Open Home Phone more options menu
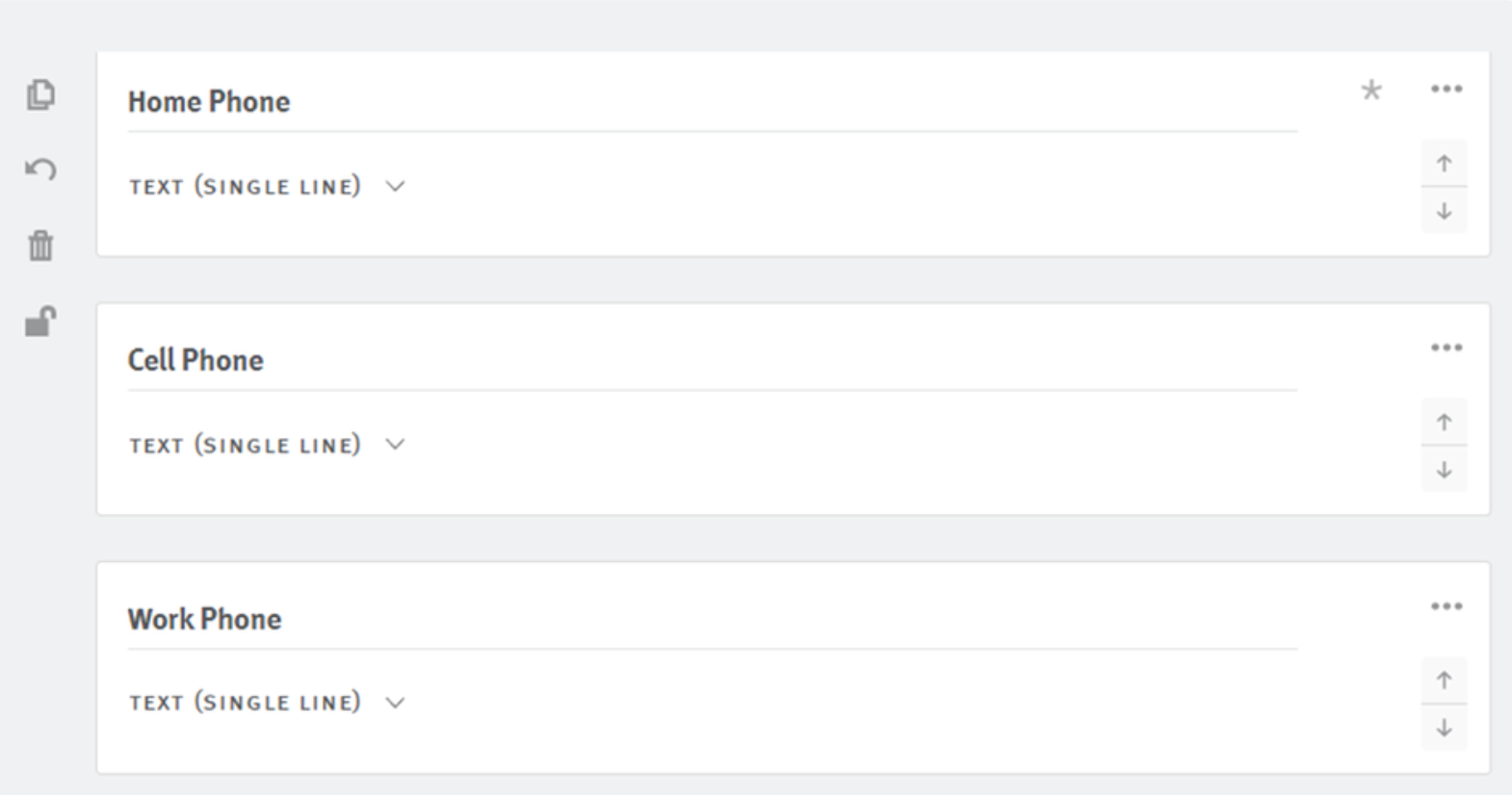 (1447, 90)
